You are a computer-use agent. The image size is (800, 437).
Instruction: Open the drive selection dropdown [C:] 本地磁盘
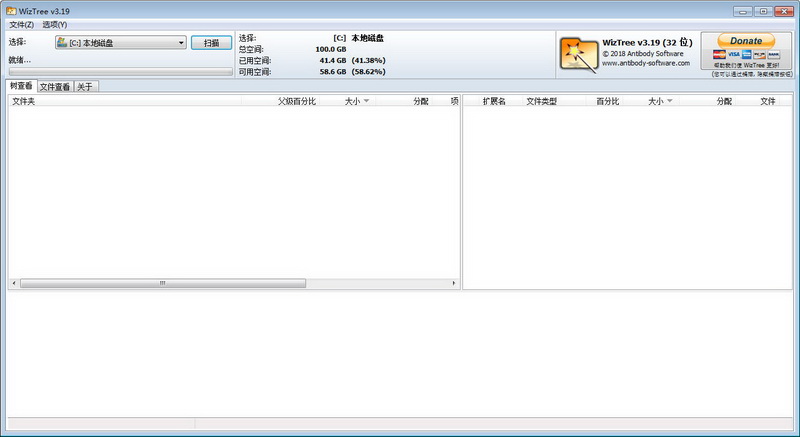[x=121, y=43]
